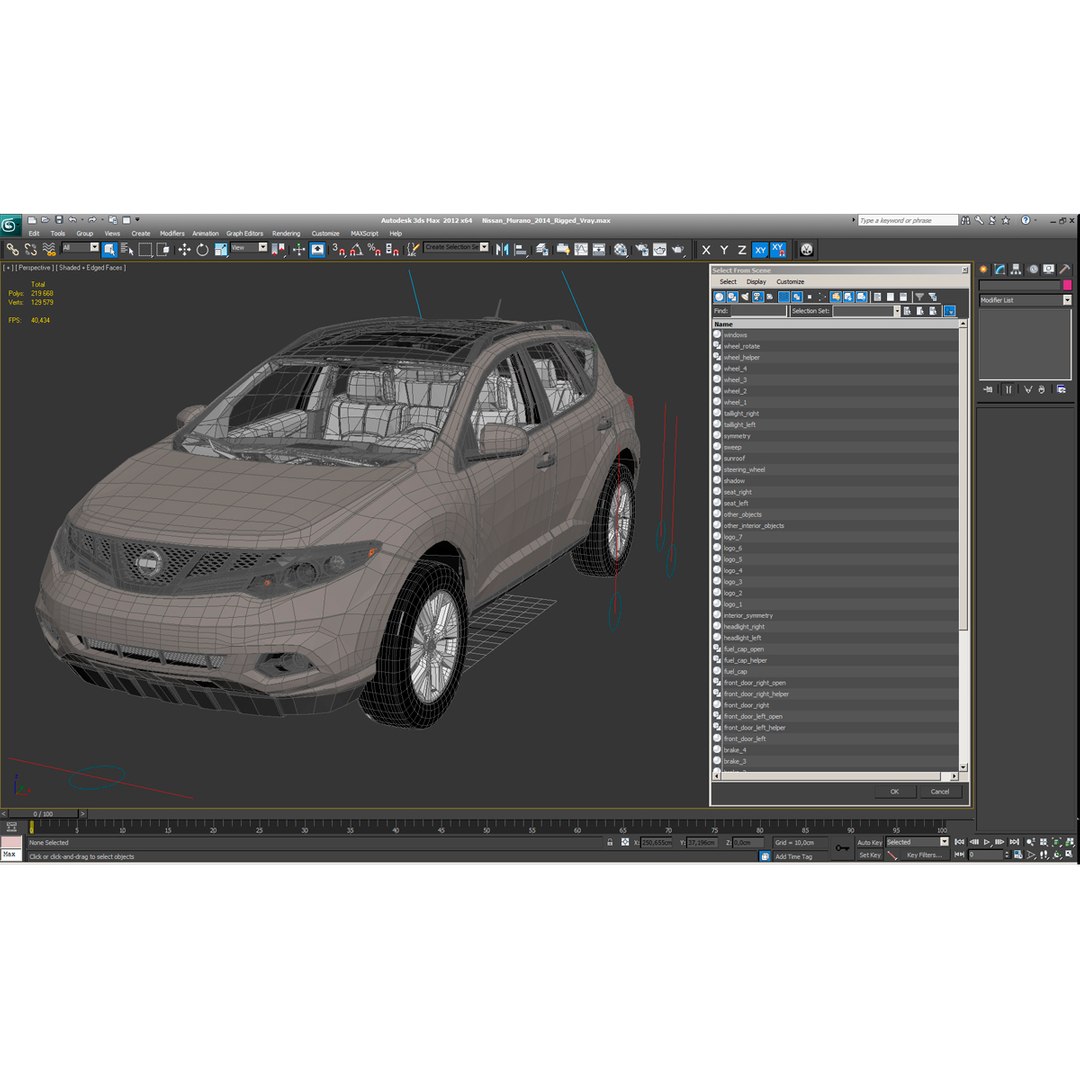This screenshot has width=1080, height=1080.
Task: Click the Set Key button
Action: click(x=869, y=855)
